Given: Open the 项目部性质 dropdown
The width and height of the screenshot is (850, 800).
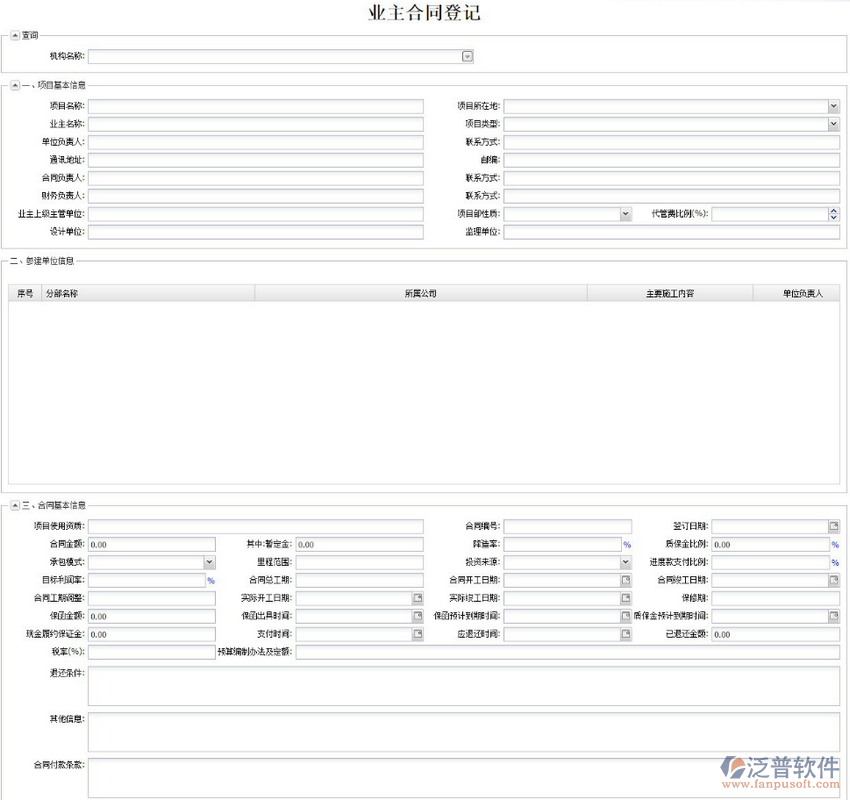Looking at the screenshot, I should pyautogui.click(x=626, y=214).
